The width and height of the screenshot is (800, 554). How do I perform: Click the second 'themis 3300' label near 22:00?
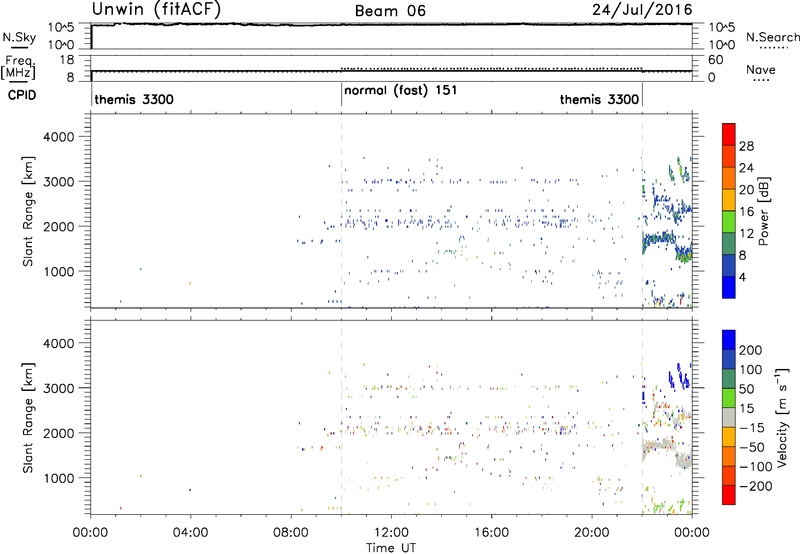(599, 99)
